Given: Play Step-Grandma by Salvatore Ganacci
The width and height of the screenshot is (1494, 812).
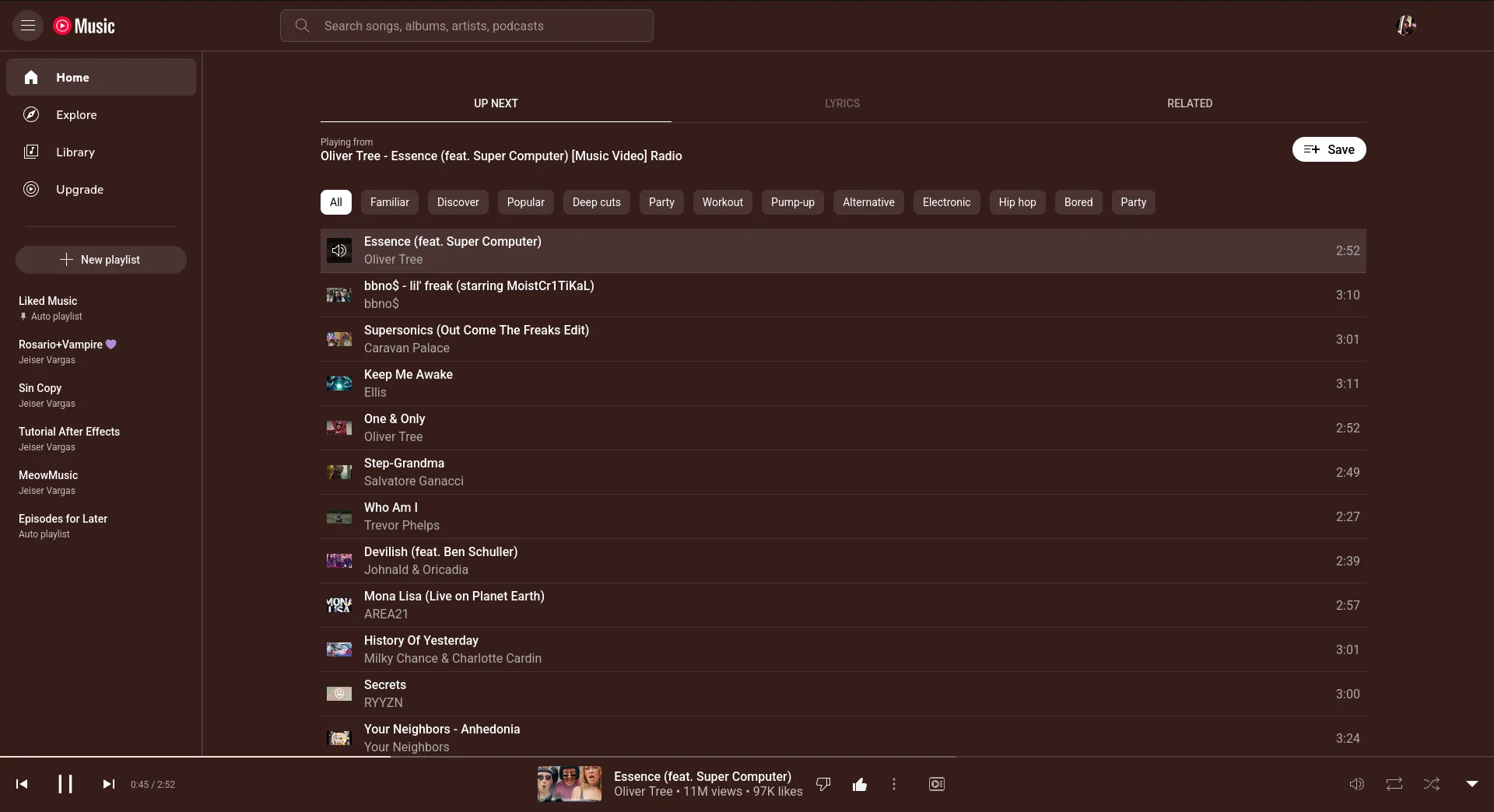Looking at the screenshot, I should click(843, 472).
